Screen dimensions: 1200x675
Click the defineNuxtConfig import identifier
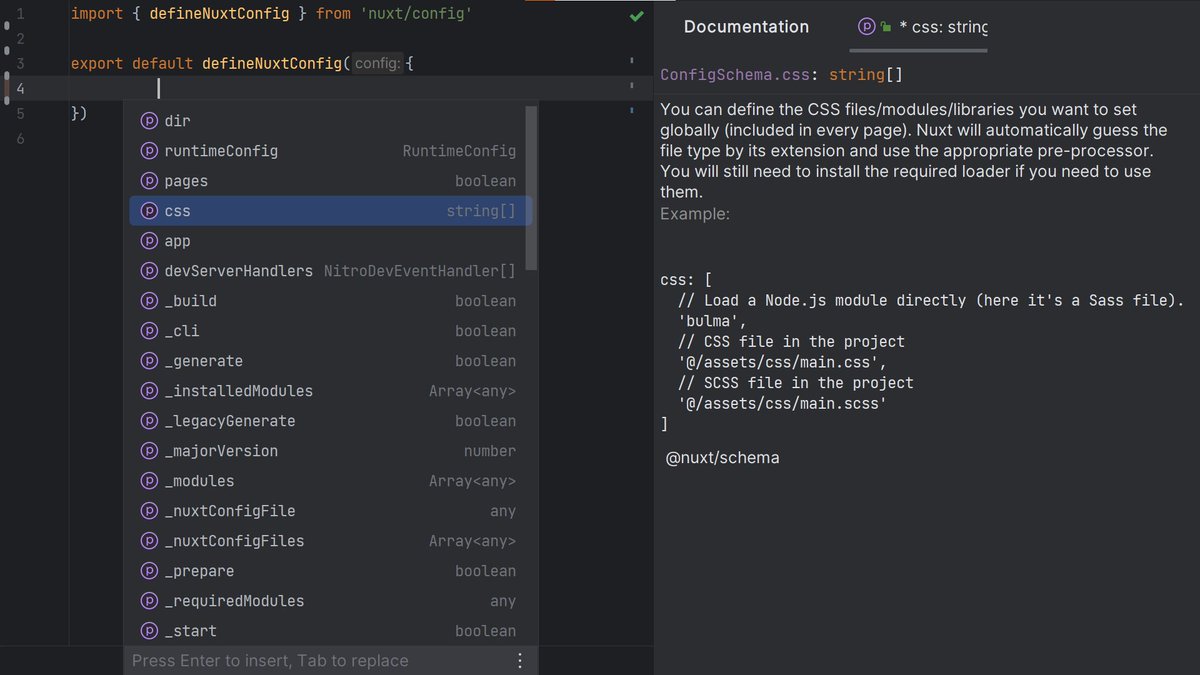point(219,14)
